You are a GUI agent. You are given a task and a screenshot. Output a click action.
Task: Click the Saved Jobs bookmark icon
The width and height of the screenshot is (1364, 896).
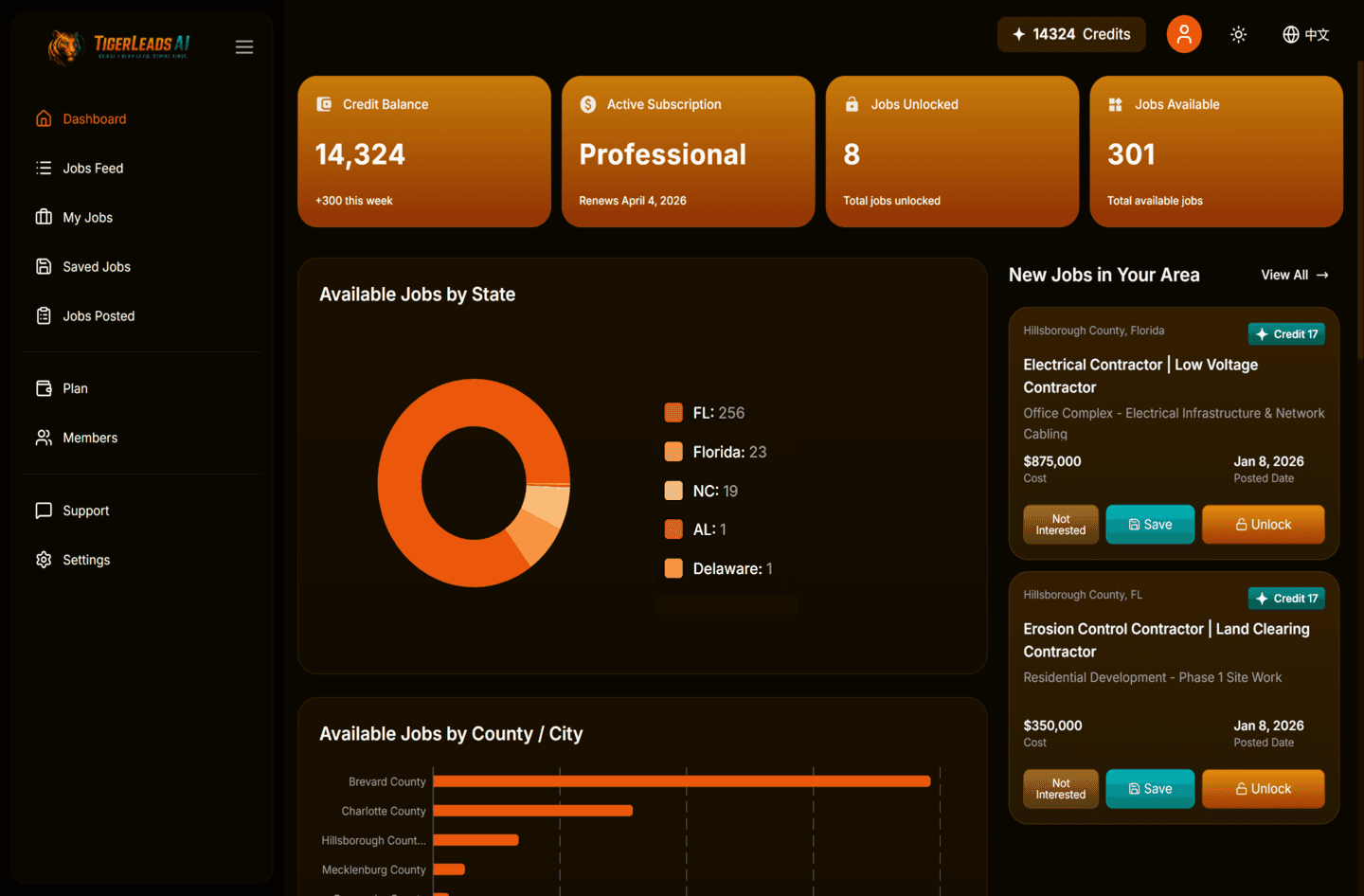pos(44,266)
